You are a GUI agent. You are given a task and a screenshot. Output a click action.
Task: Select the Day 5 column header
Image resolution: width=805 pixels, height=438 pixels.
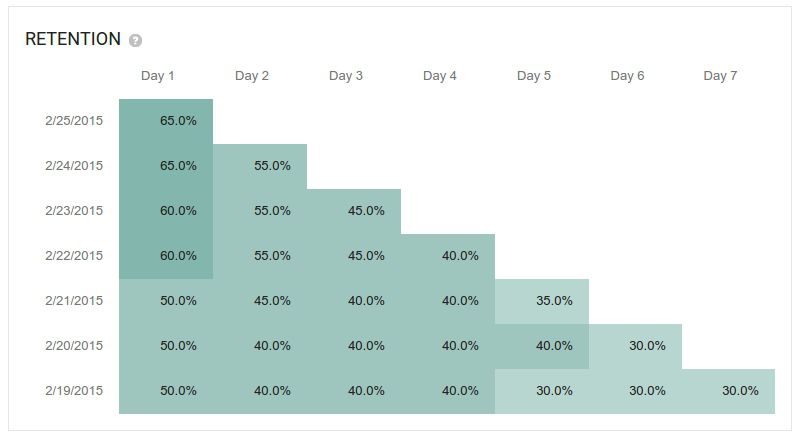pyautogui.click(x=534, y=76)
